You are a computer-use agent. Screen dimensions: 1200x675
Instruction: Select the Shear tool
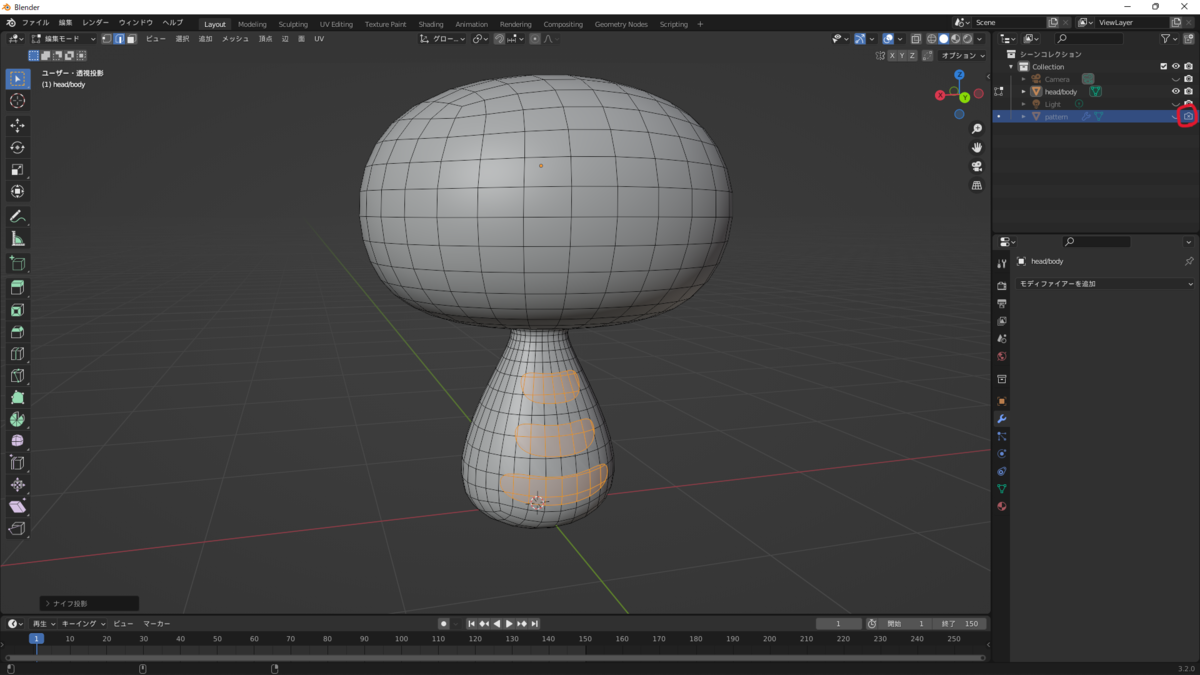(x=17, y=507)
